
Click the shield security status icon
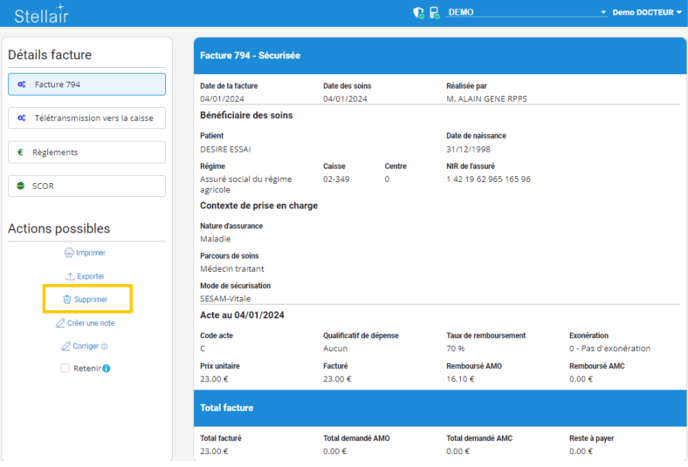coord(418,13)
